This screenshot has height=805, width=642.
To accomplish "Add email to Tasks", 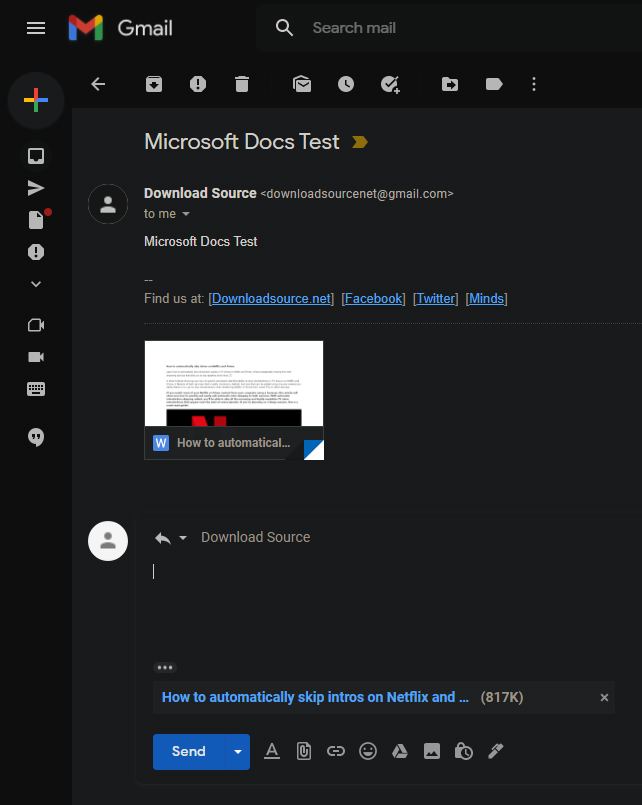I will click(390, 84).
